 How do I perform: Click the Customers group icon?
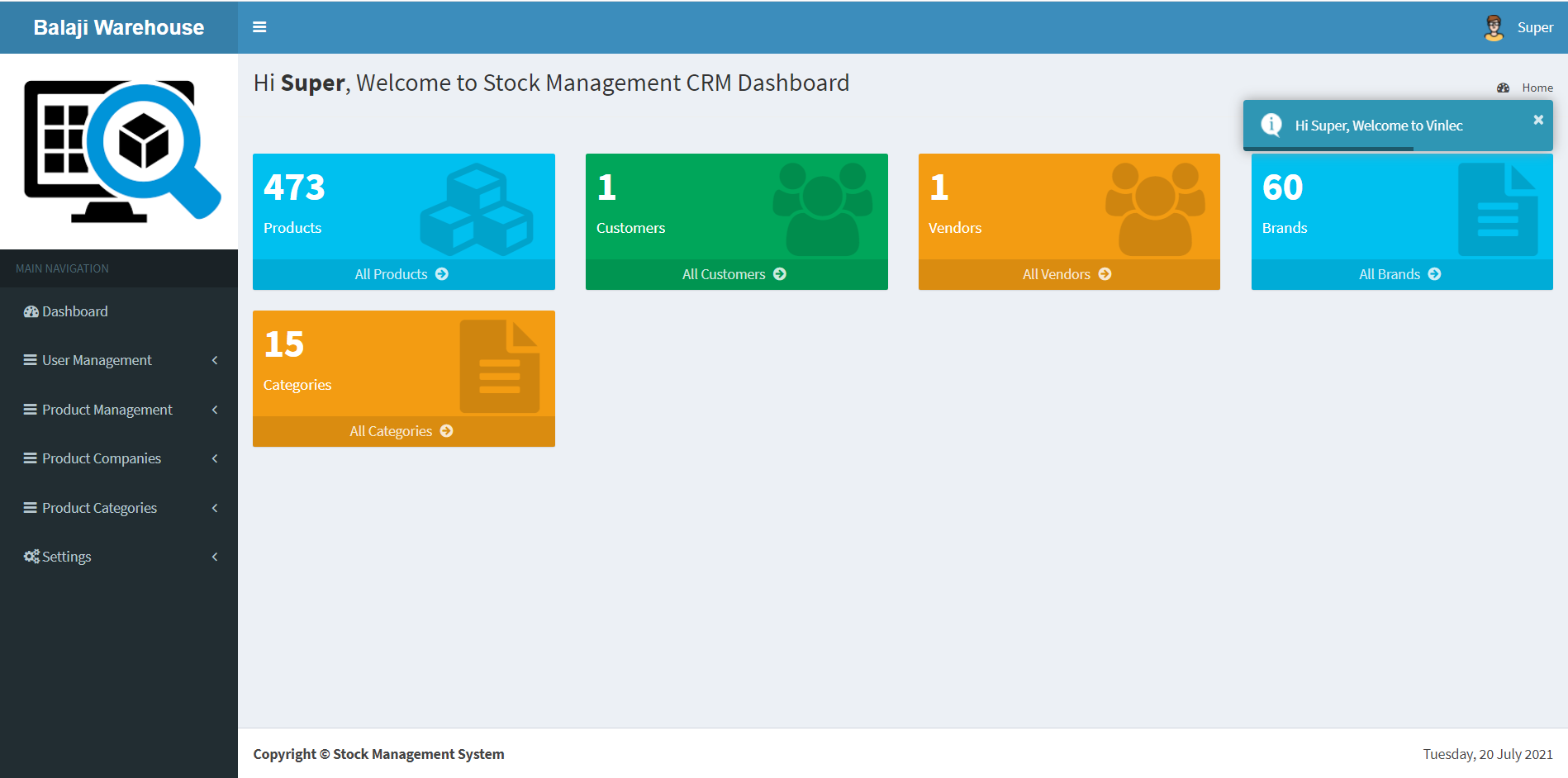[822, 210]
